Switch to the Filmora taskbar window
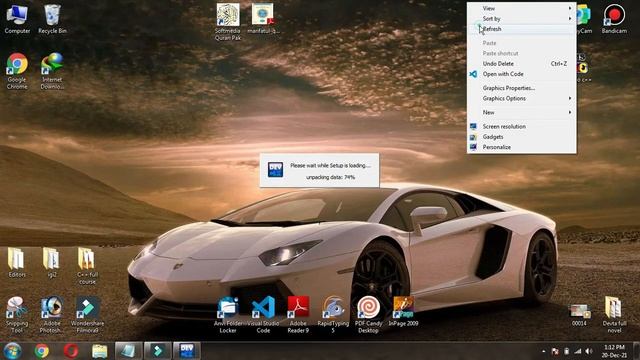The image size is (640, 360). point(158,351)
